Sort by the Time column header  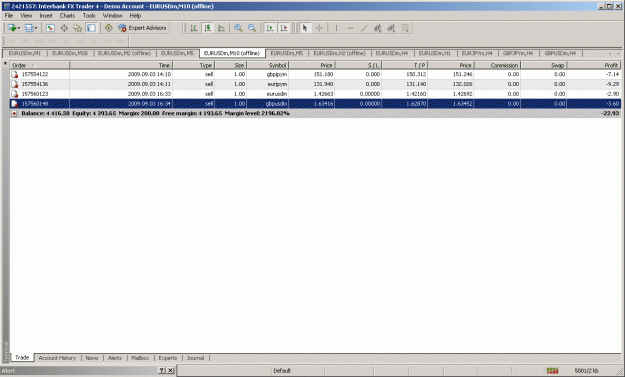click(121, 65)
